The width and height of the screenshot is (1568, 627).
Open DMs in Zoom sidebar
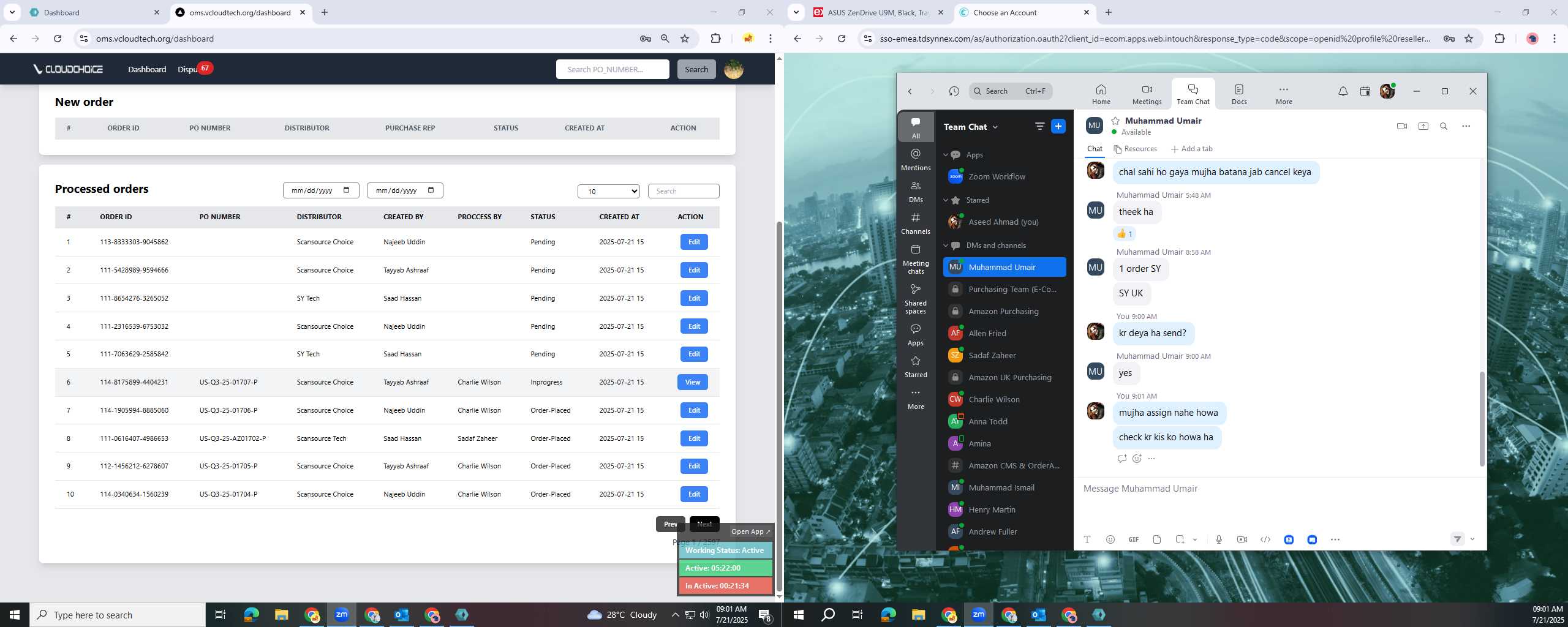916,191
